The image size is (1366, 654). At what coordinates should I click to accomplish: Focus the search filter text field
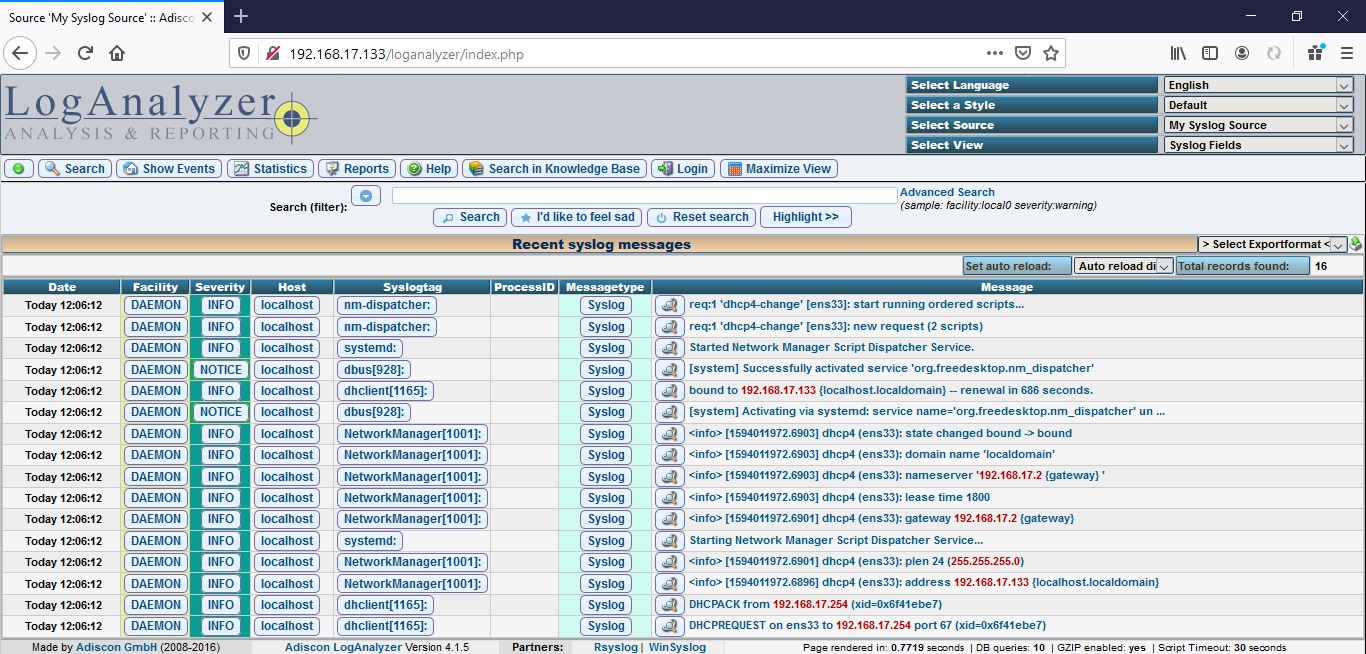click(645, 196)
